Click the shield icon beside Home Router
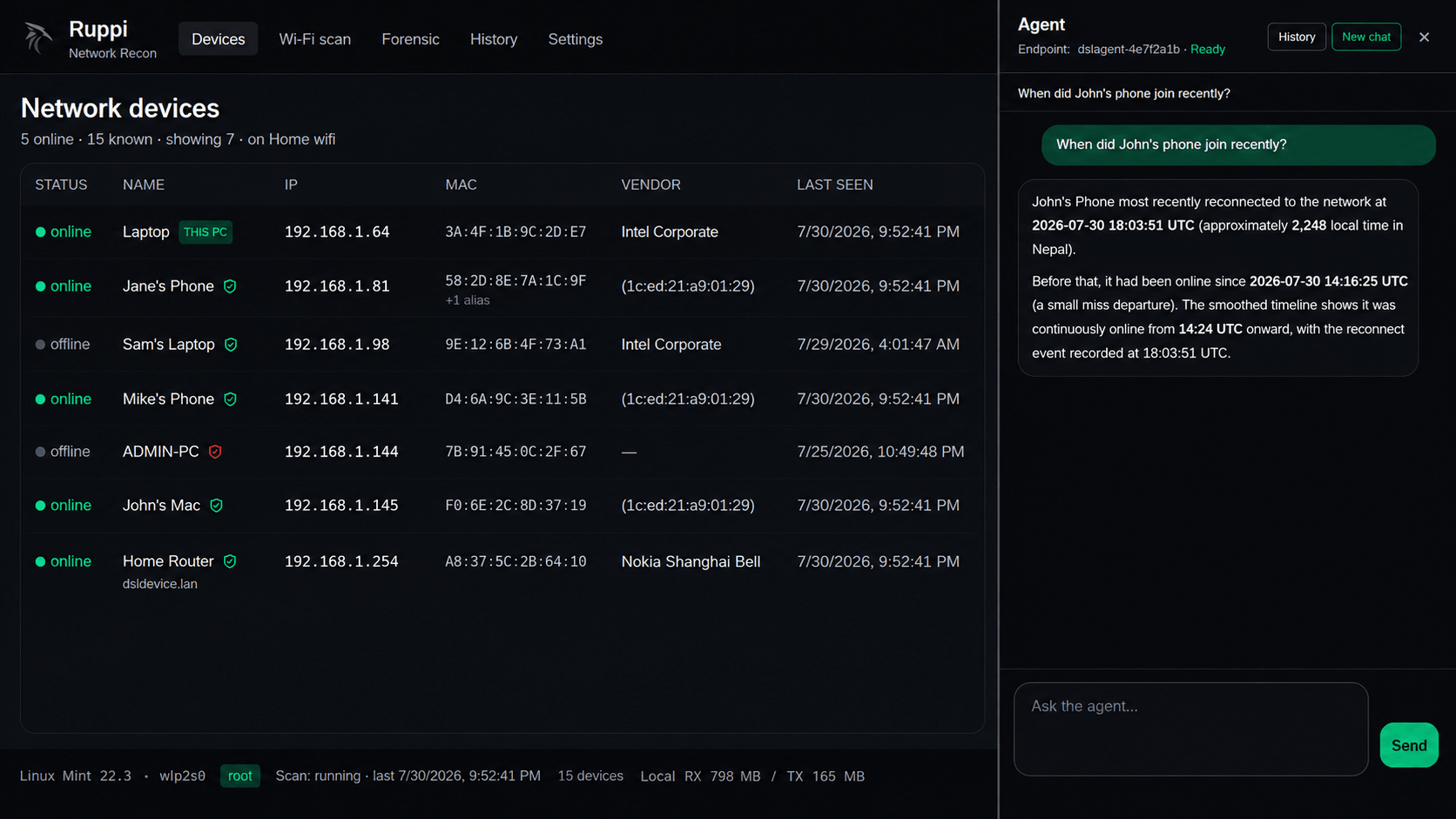 (x=230, y=561)
